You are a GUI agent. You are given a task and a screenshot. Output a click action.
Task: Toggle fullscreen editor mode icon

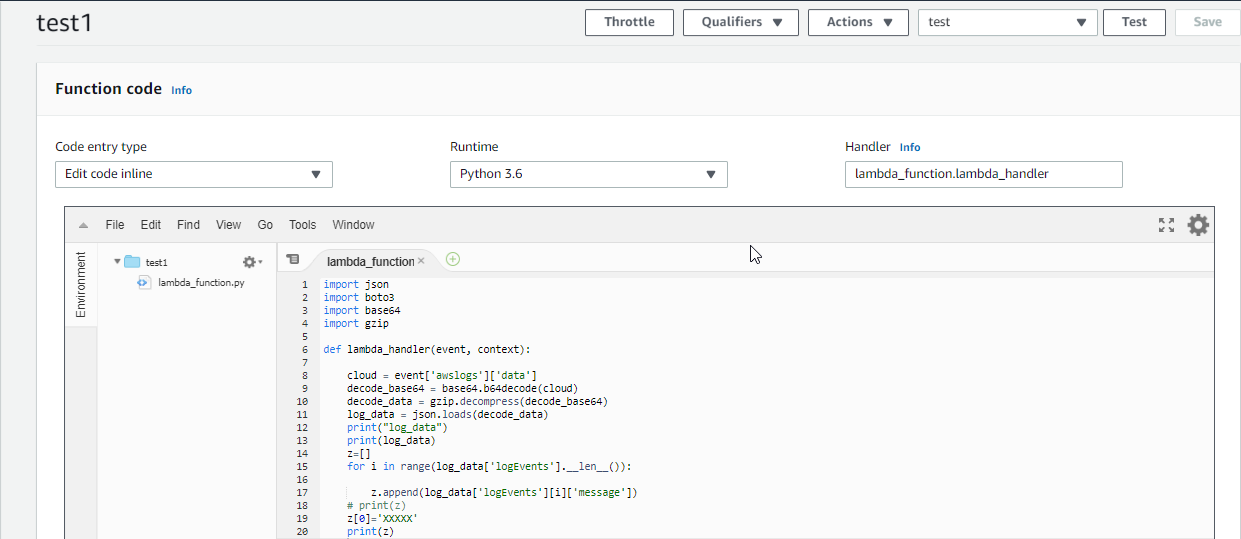pyautogui.click(x=1166, y=225)
